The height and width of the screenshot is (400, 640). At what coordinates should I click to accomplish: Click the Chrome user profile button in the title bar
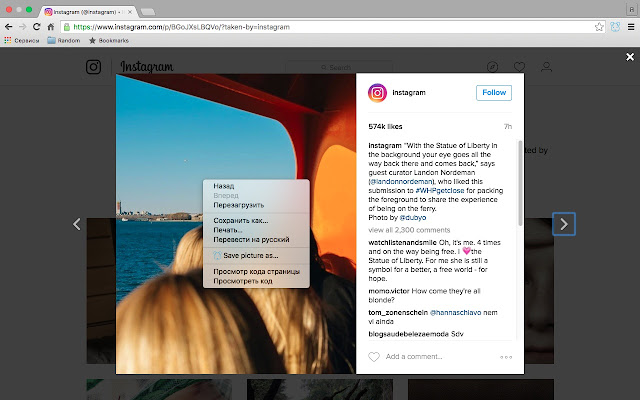[x=632, y=8]
